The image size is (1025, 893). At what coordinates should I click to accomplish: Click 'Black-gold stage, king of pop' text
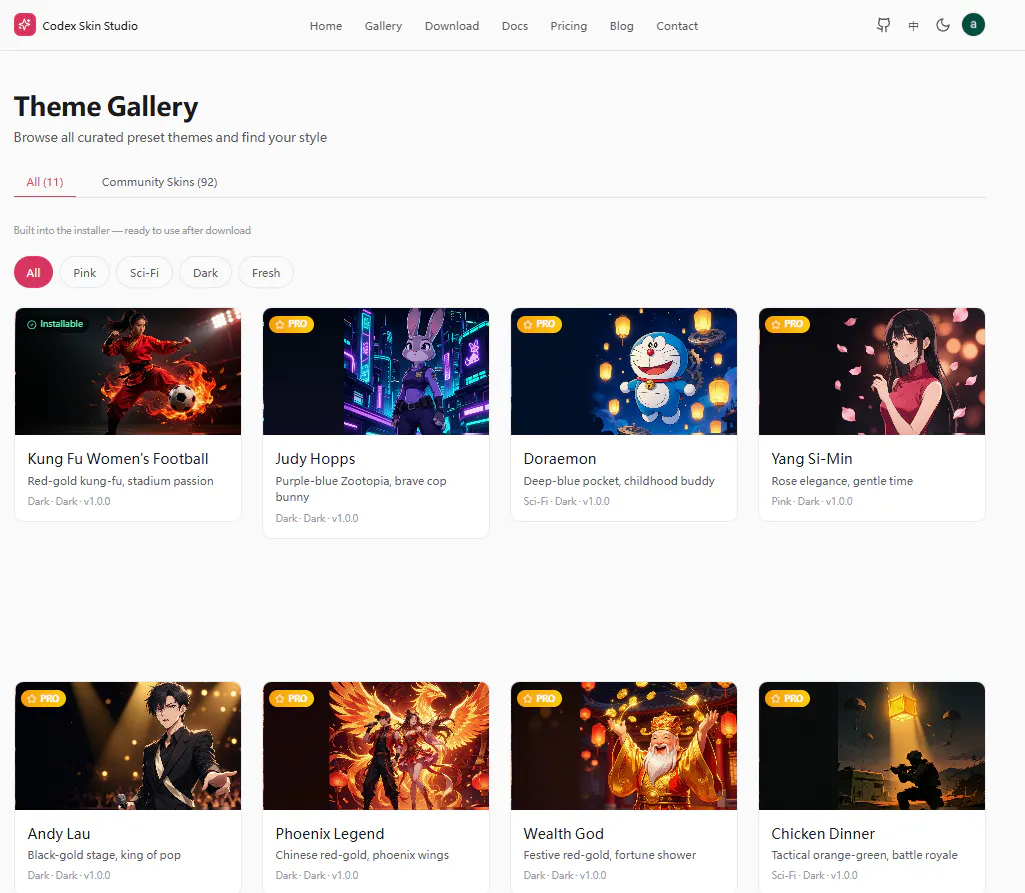tap(104, 855)
